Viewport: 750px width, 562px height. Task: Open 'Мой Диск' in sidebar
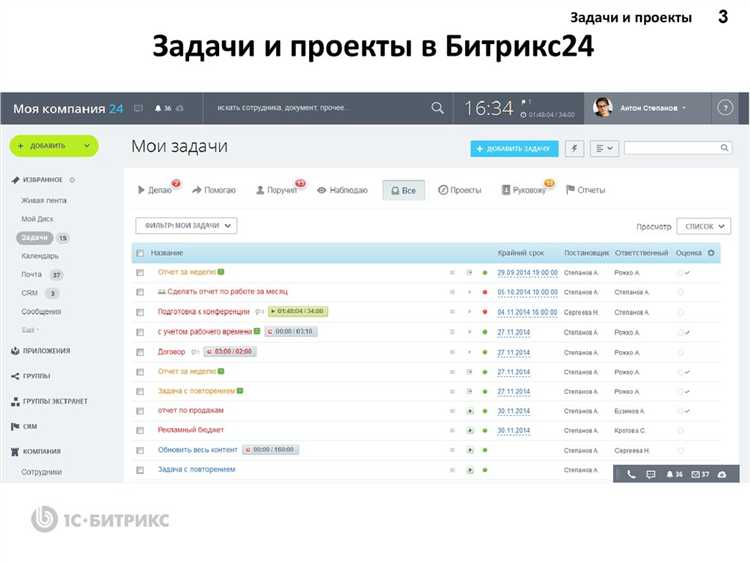click(x=37, y=219)
